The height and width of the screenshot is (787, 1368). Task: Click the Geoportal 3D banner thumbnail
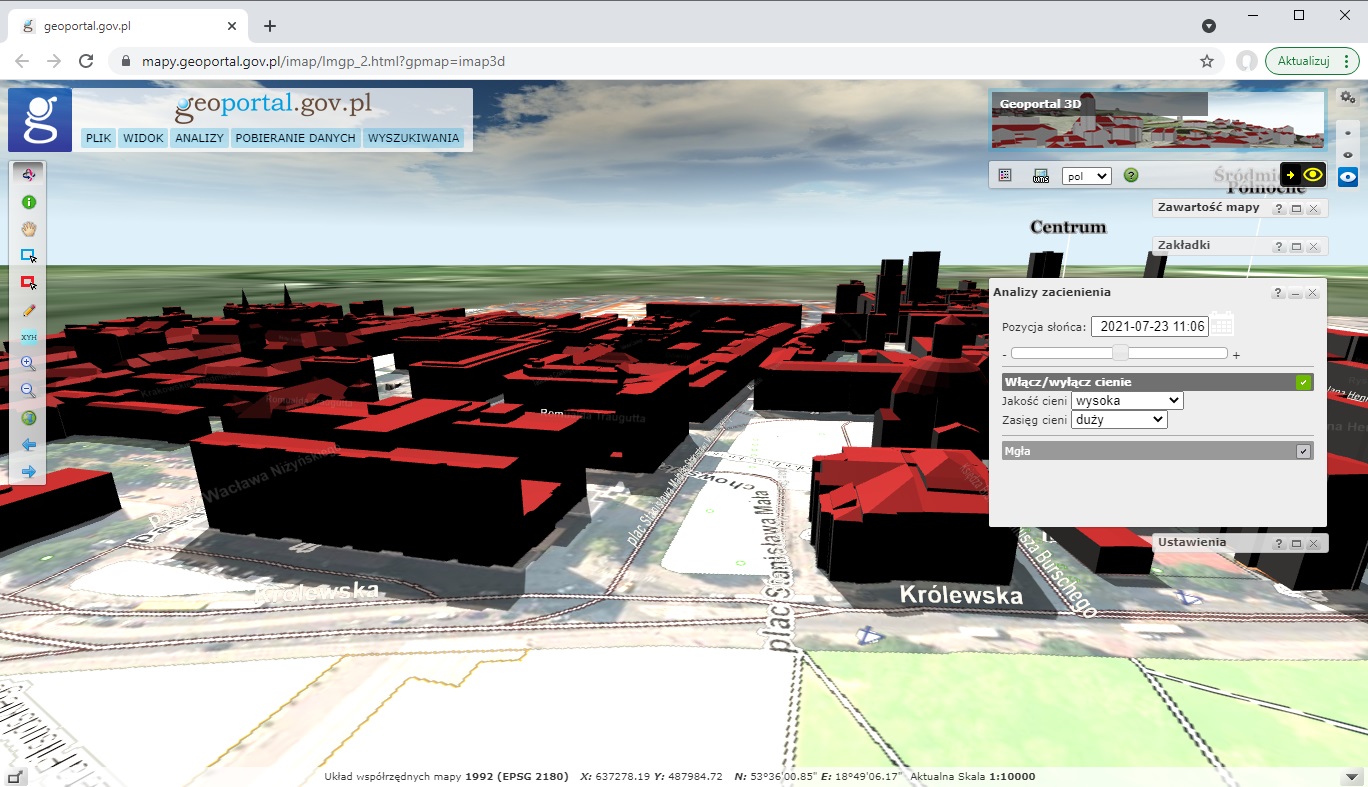[1157, 120]
